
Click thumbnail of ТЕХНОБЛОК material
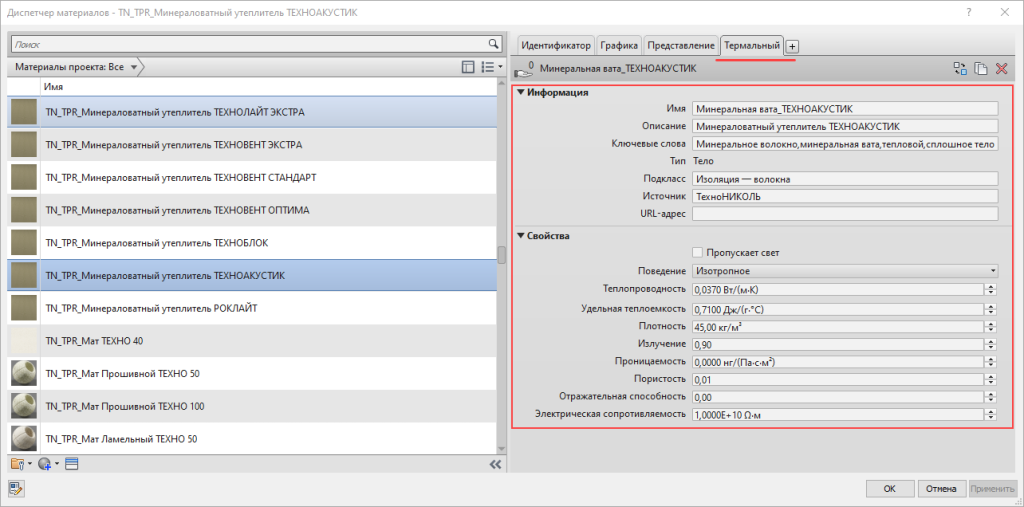(x=24, y=243)
